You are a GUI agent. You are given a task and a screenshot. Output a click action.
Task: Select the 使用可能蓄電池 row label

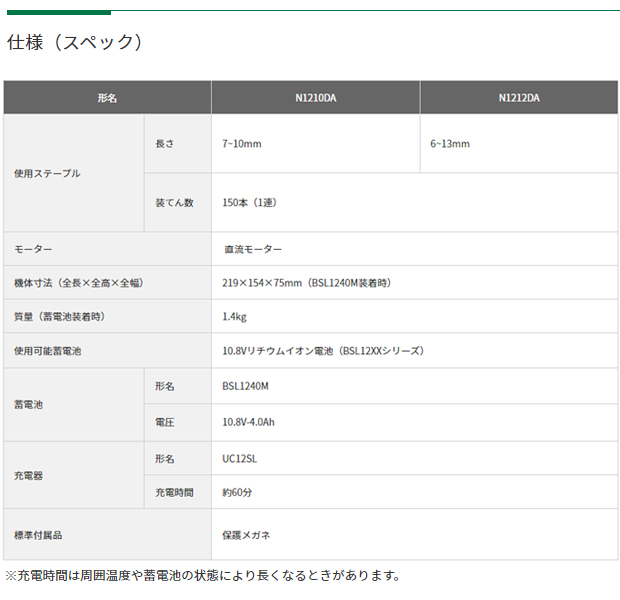[47, 351]
